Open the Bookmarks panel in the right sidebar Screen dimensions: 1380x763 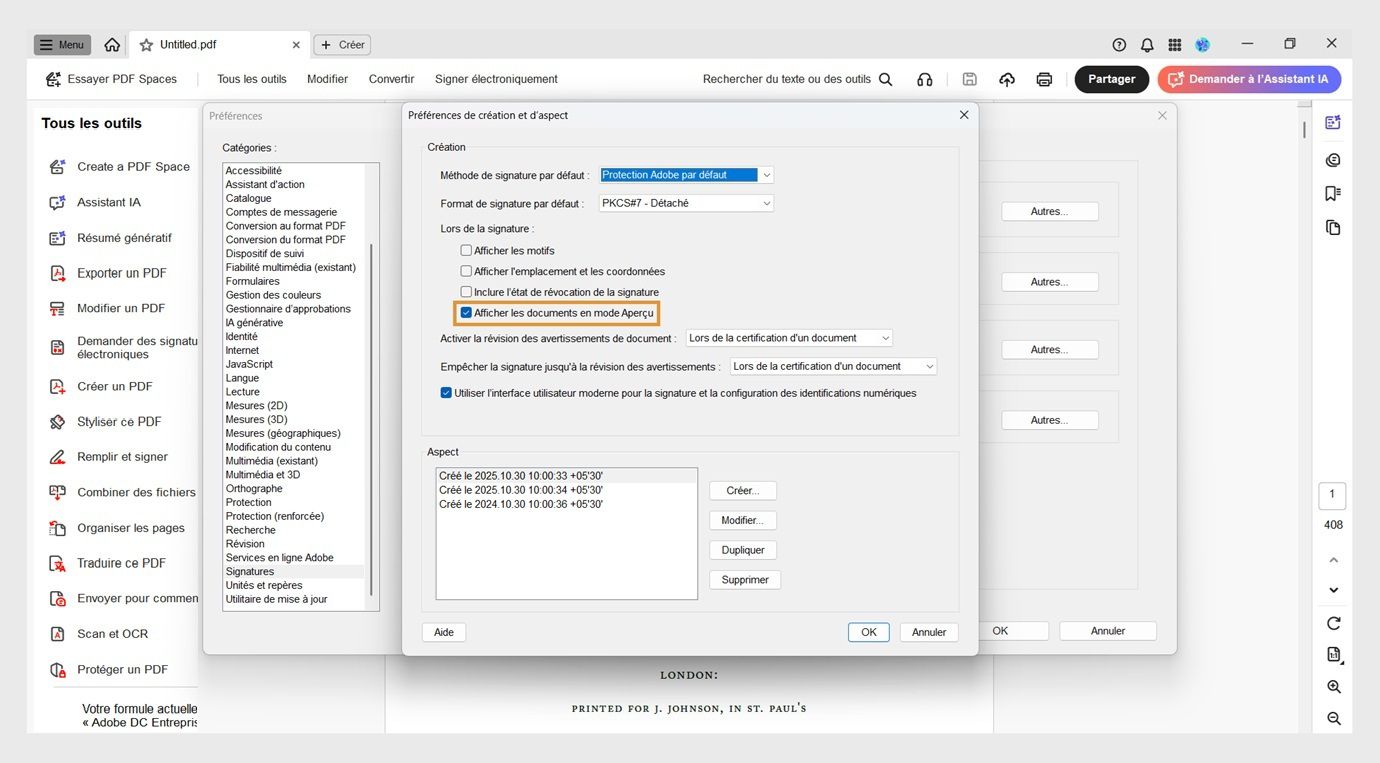(x=1332, y=193)
